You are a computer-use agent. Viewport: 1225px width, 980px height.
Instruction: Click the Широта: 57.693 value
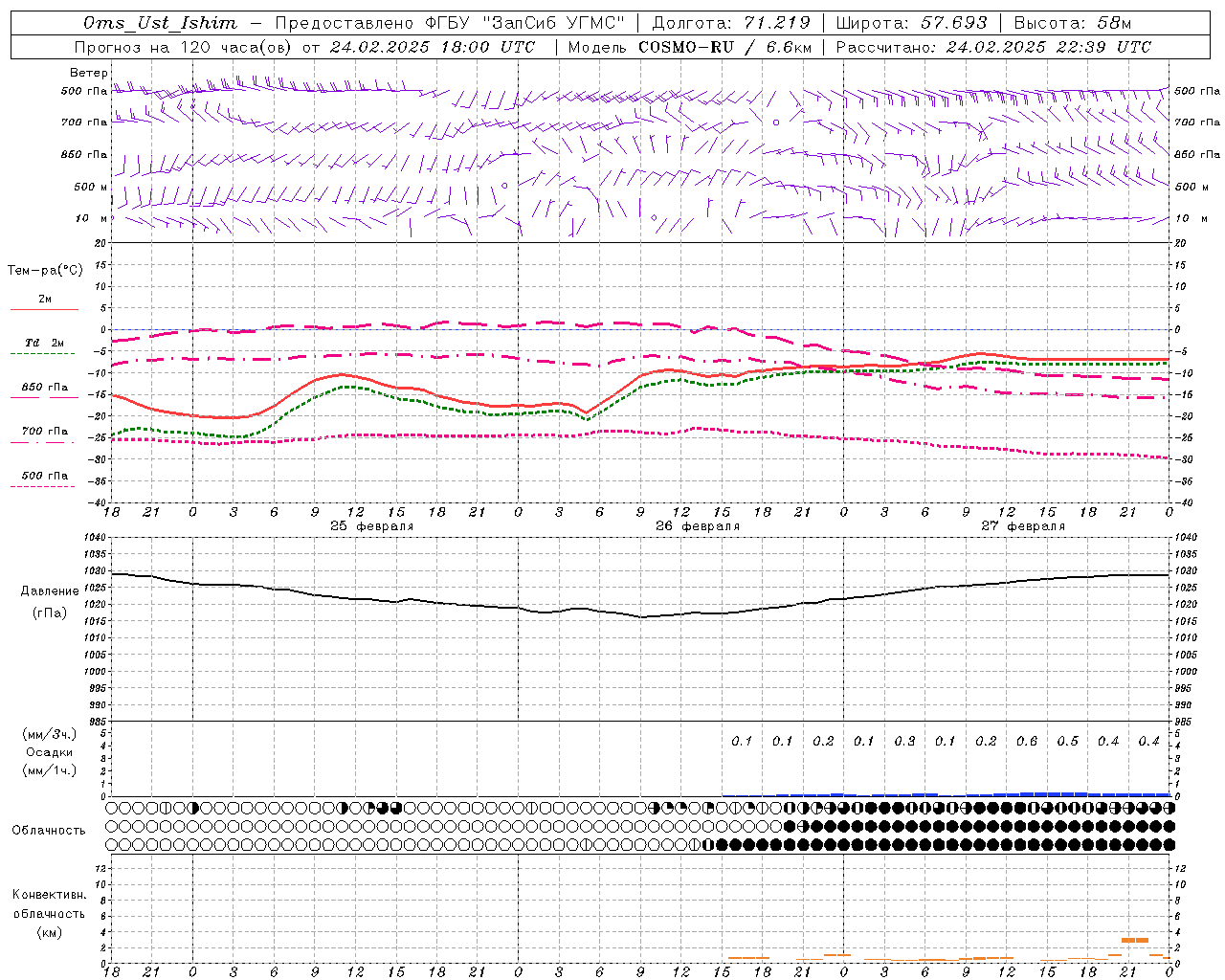(x=911, y=23)
